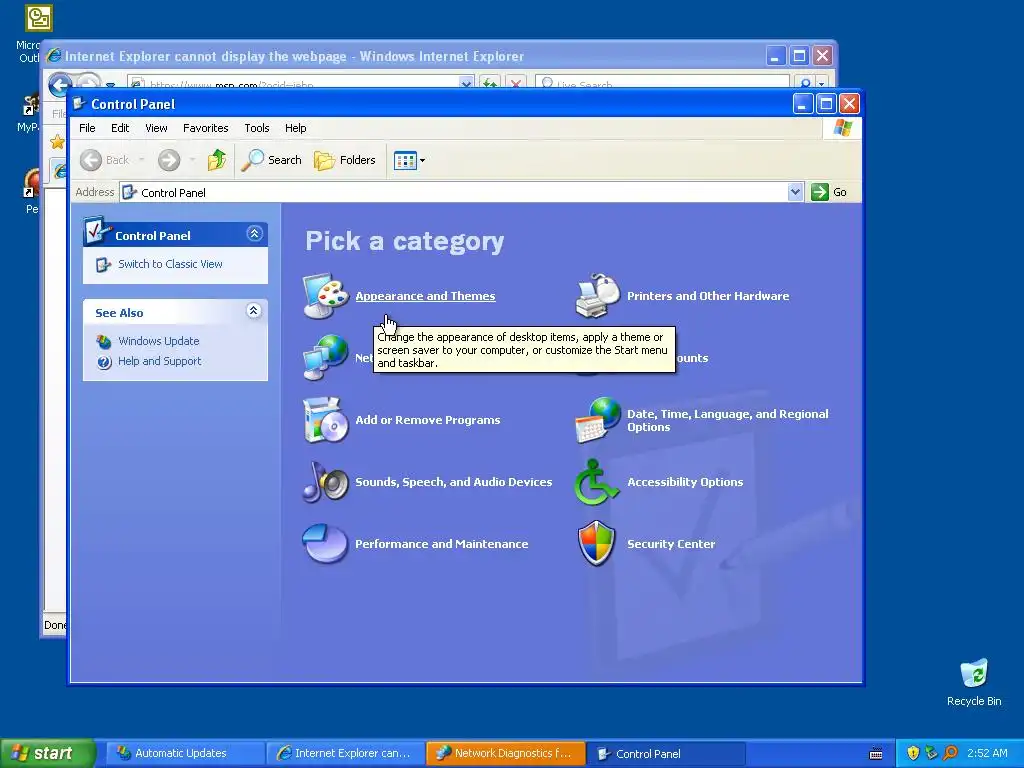Screen dimensions: 1024x768
Task: Click the Add or Remove Programs icon
Action: [326, 420]
